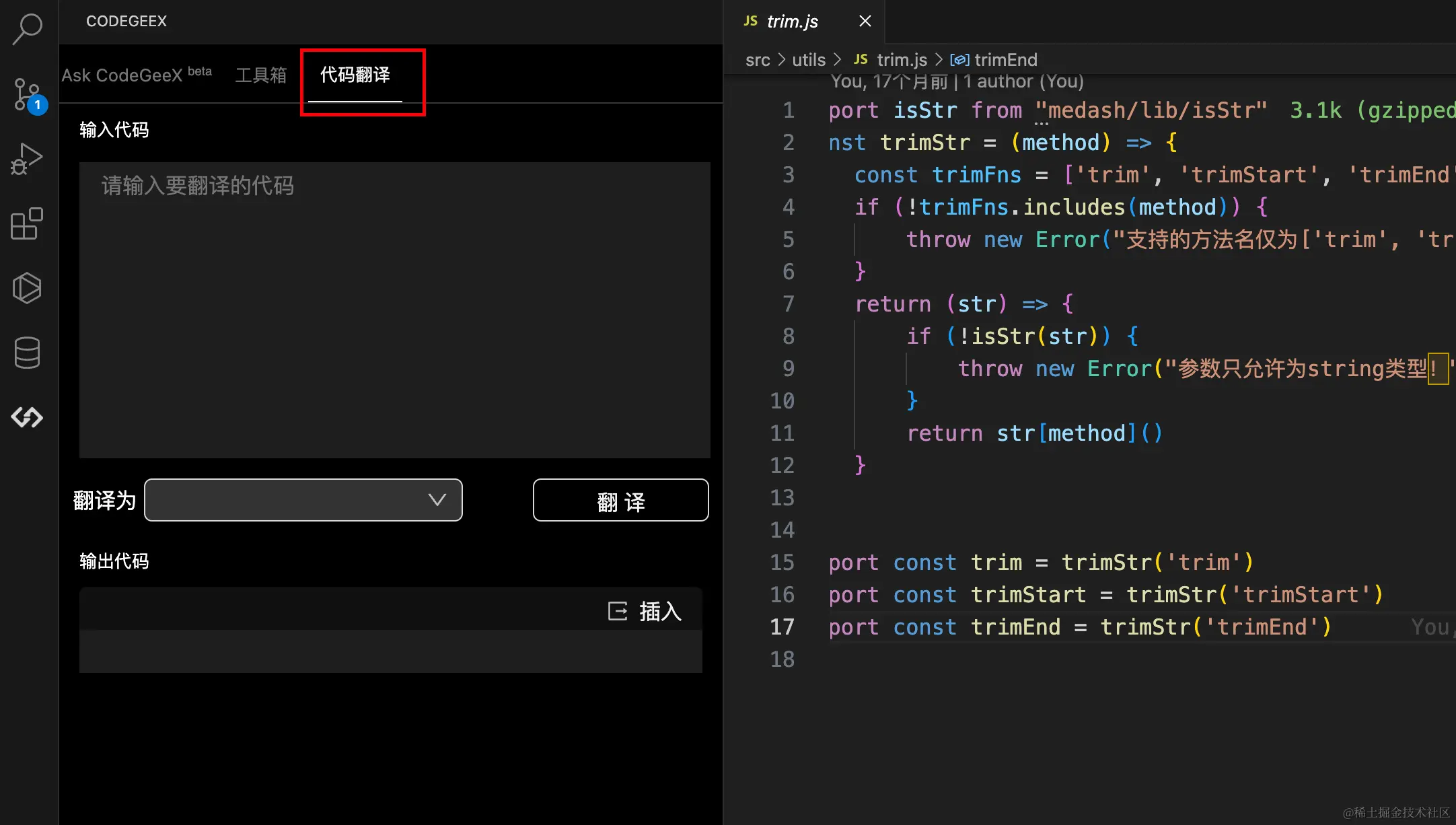1456x825 pixels.
Task: Open Source Control with badge
Action: 28,94
